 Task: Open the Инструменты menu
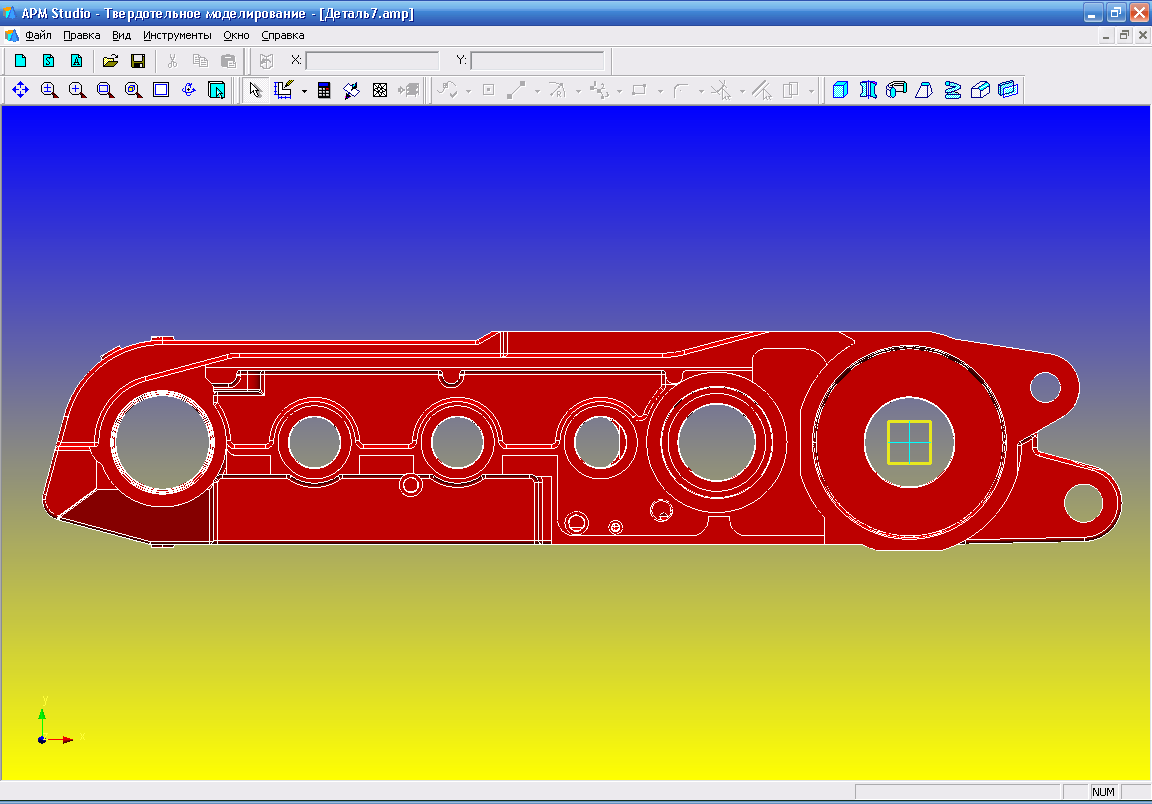tap(177, 35)
